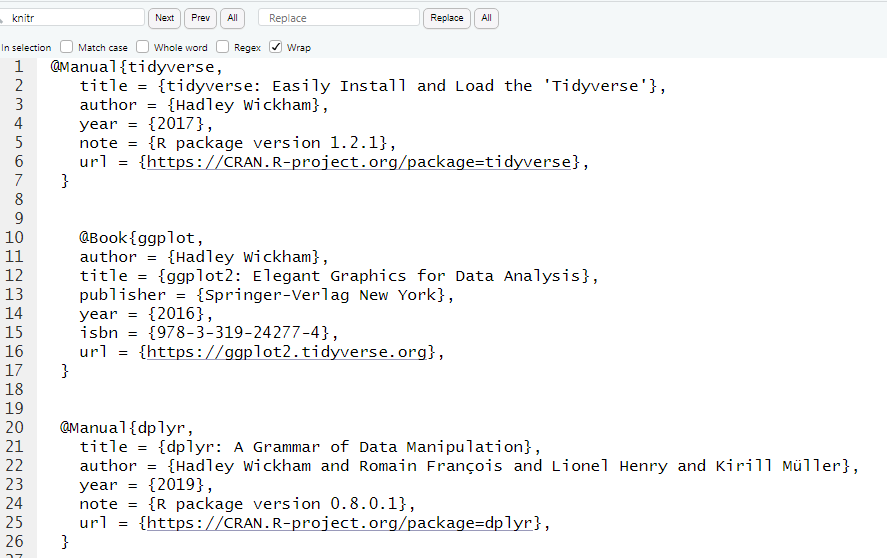The width and height of the screenshot is (887, 558).
Task: Click the closing brace on line 17
Action: click(x=64, y=371)
